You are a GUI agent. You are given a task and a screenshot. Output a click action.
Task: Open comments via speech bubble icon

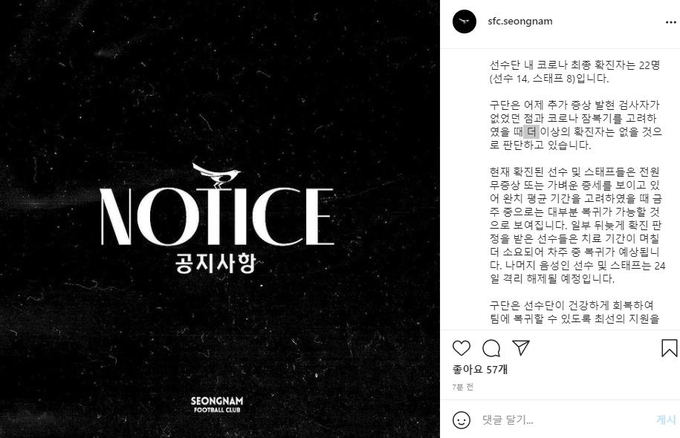point(491,348)
